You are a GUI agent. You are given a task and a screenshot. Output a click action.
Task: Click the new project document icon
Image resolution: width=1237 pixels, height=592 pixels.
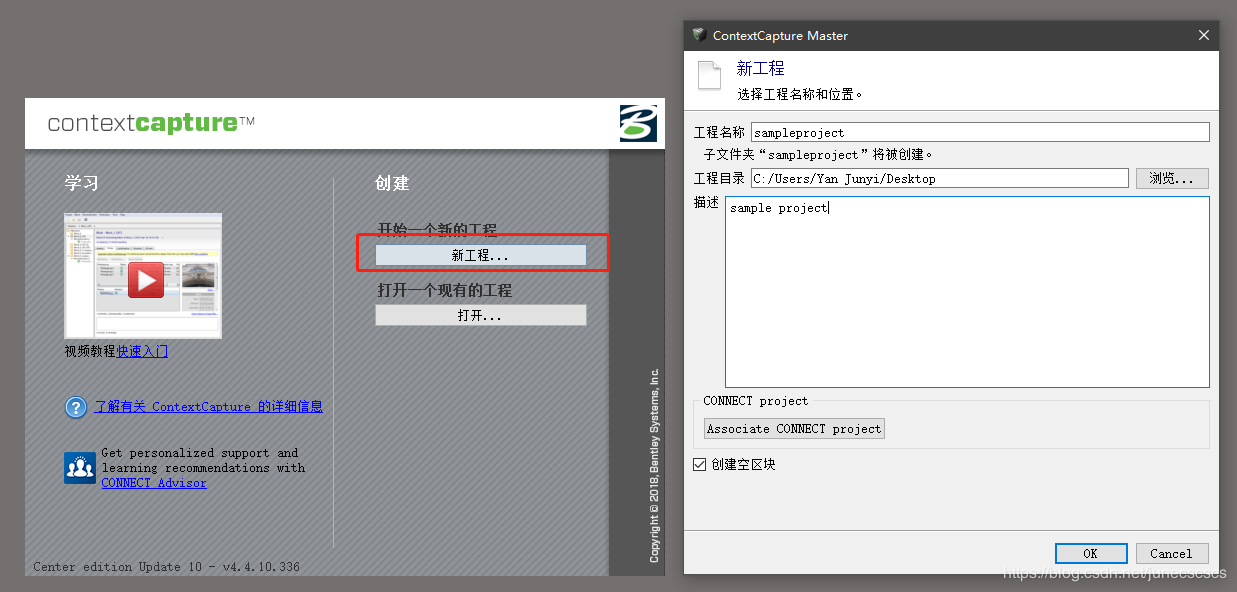(x=710, y=75)
